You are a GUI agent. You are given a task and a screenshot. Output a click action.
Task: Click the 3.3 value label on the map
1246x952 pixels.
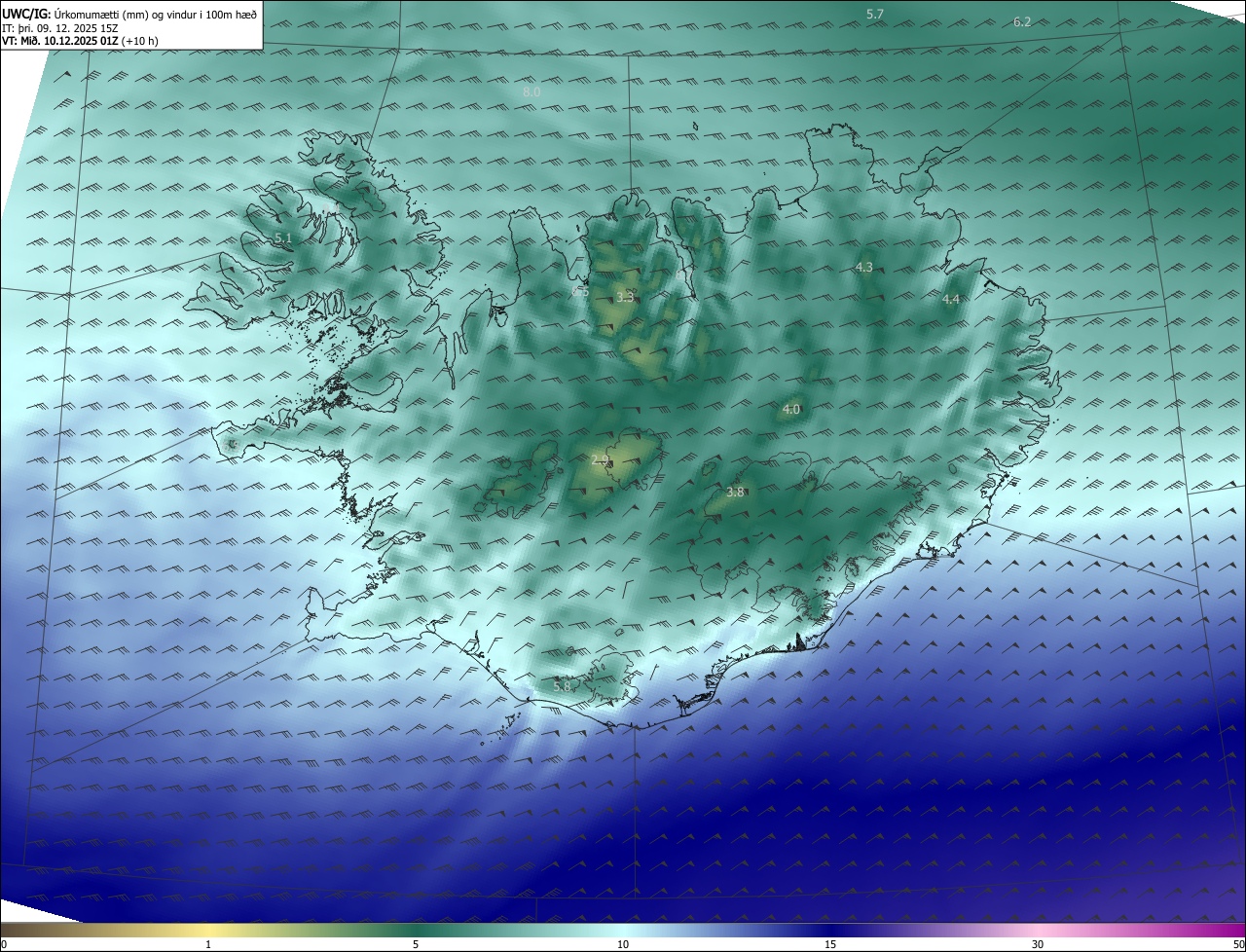click(x=625, y=297)
